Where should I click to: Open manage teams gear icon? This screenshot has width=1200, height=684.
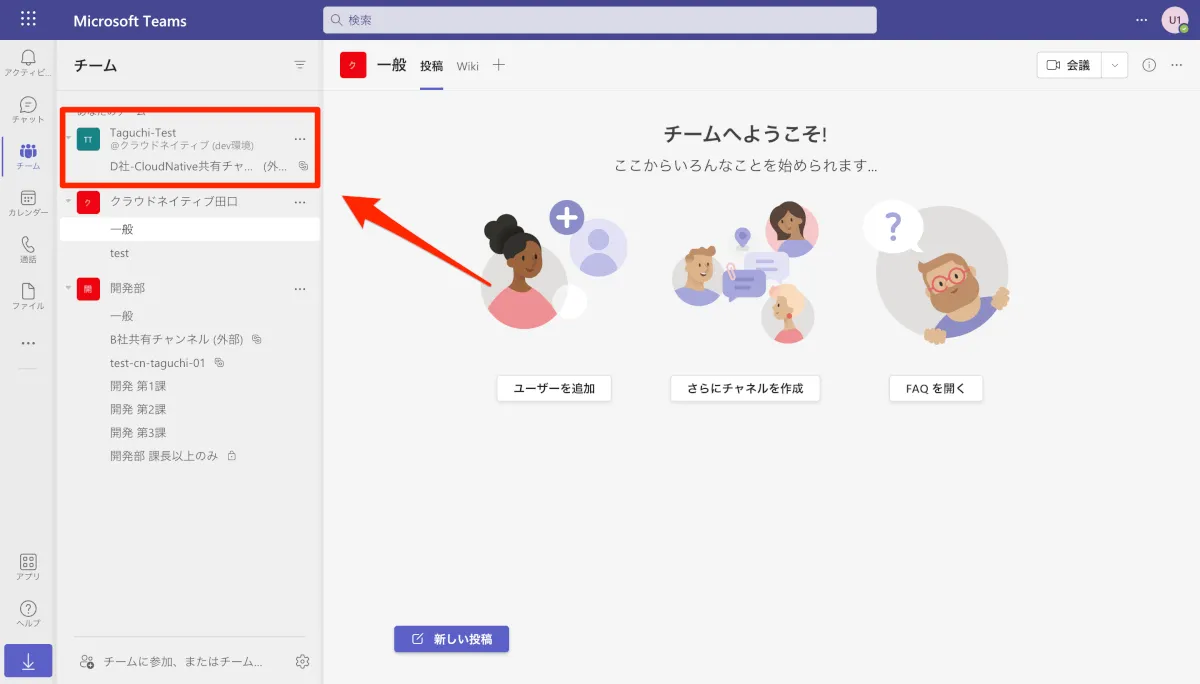pyautogui.click(x=303, y=661)
